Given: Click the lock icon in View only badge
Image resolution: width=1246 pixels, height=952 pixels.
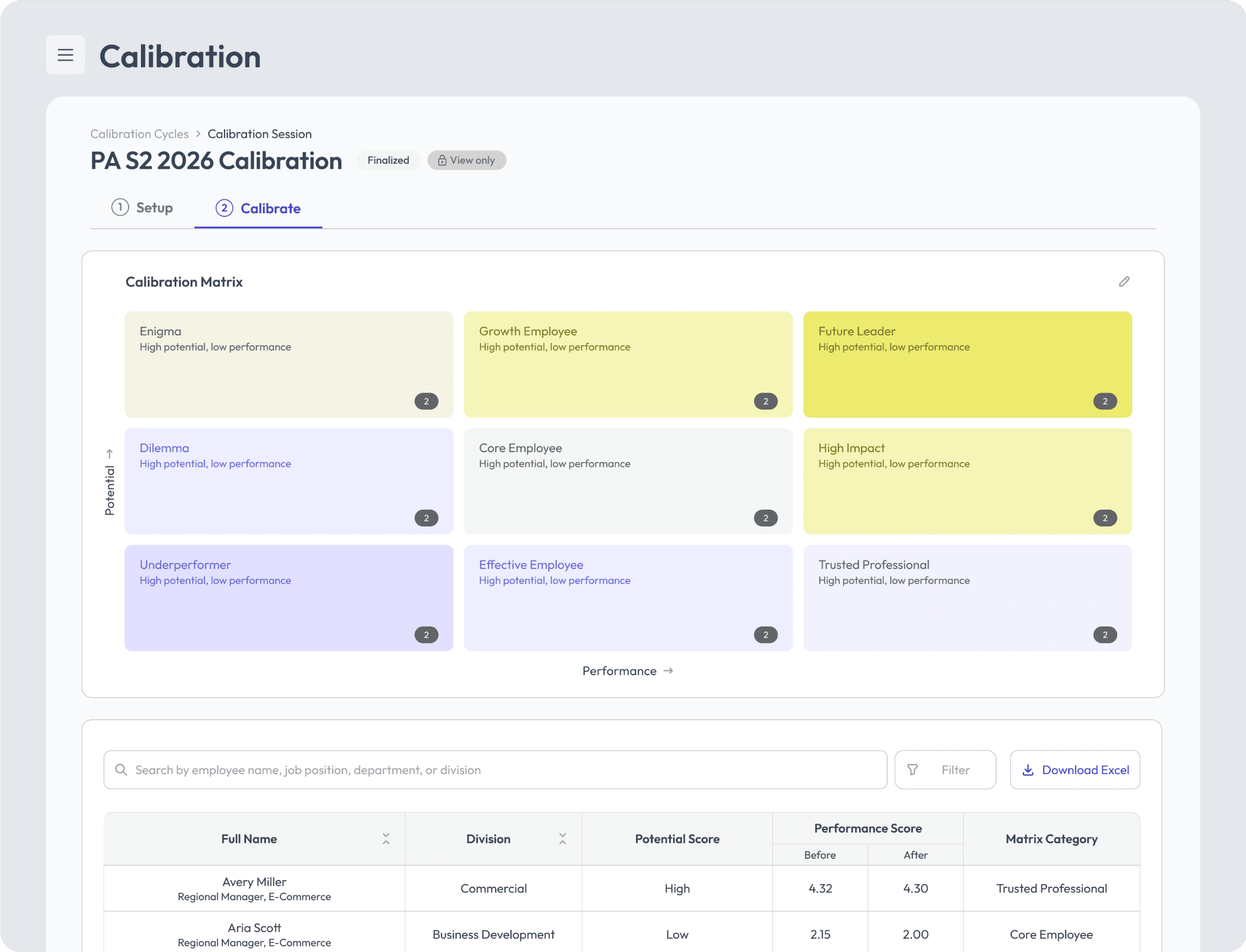Looking at the screenshot, I should click(x=442, y=160).
